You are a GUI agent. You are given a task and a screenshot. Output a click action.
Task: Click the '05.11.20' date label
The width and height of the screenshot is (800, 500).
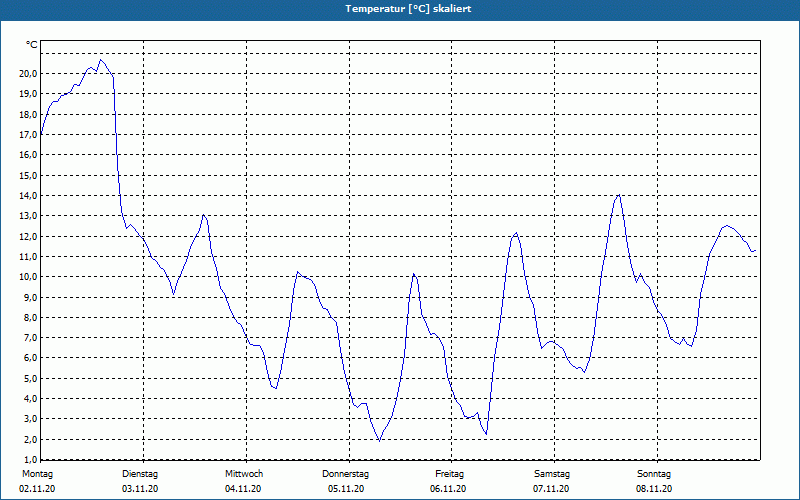click(346, 489)
